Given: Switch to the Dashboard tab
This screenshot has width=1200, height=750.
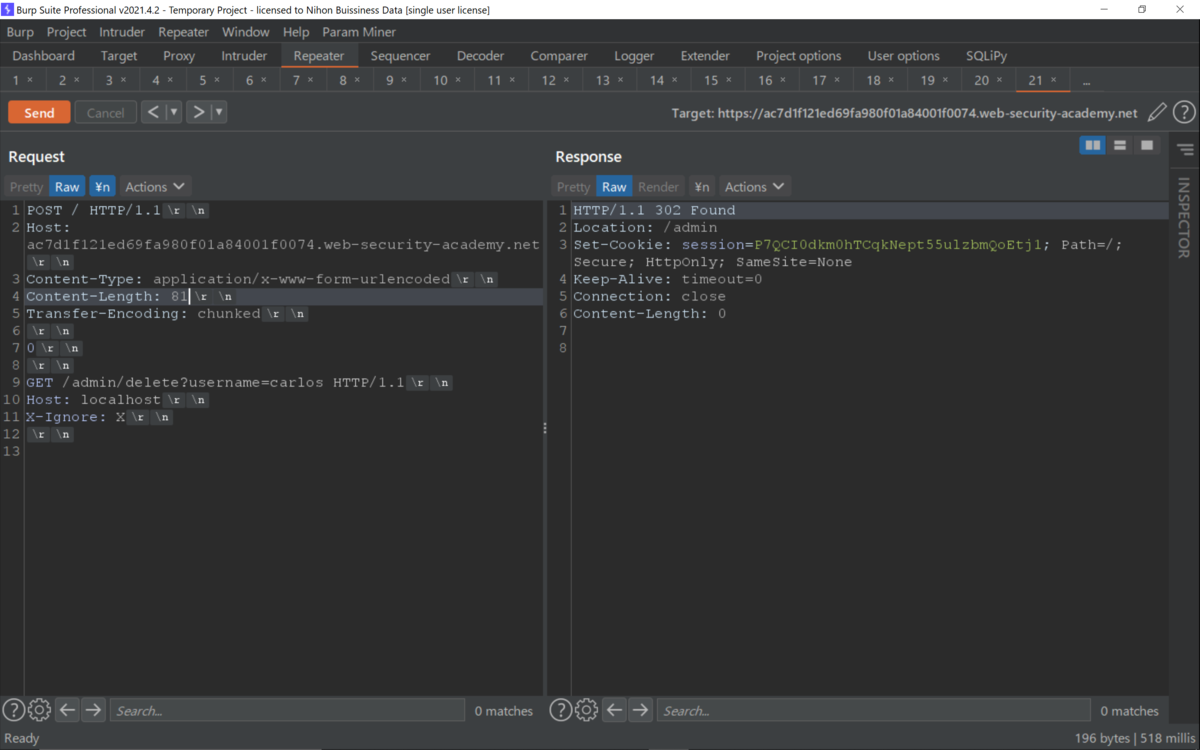Looking at the screenshot, I should (44, 56).
